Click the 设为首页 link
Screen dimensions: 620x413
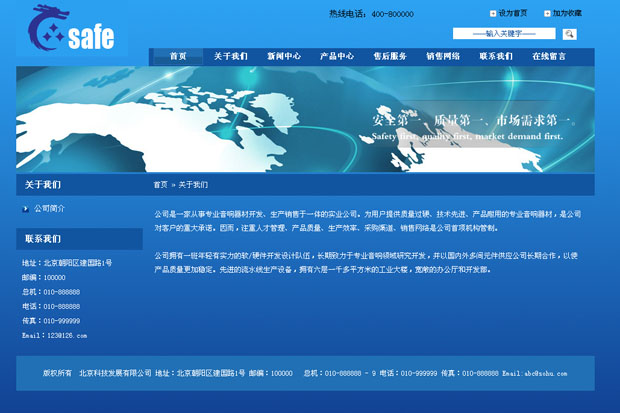pos(513,14)
